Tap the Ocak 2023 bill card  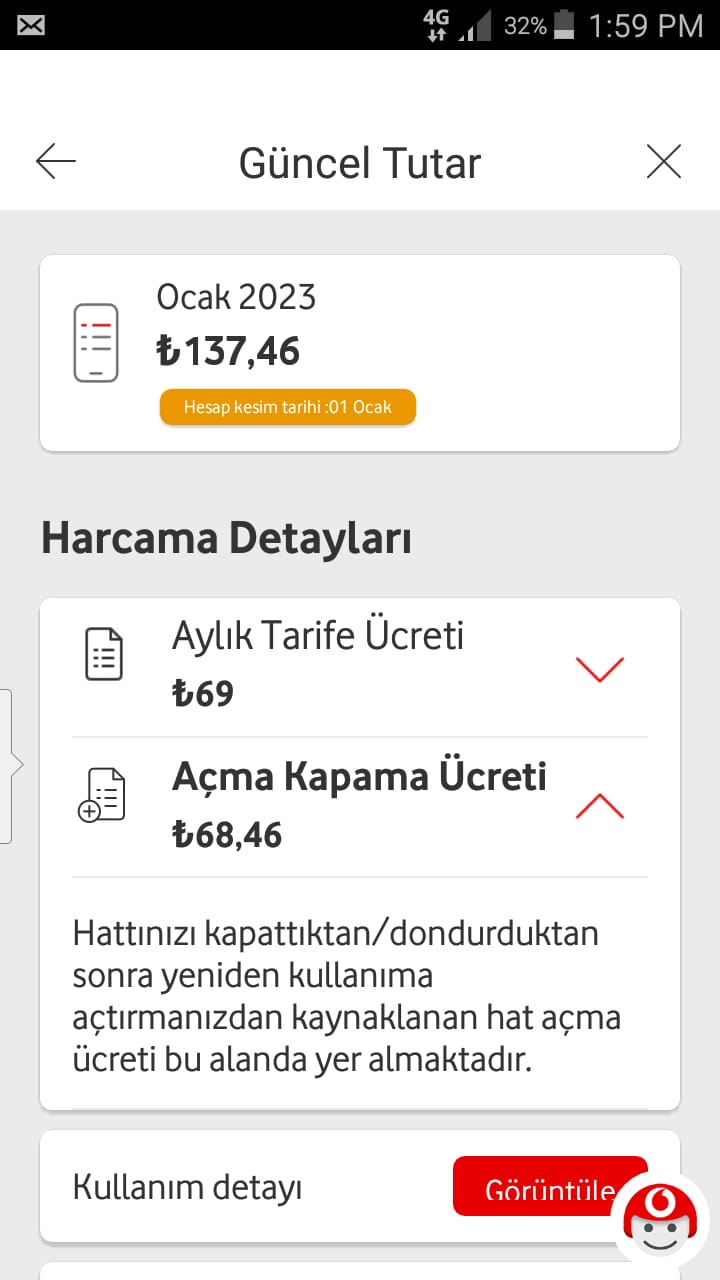pos(360,353)
